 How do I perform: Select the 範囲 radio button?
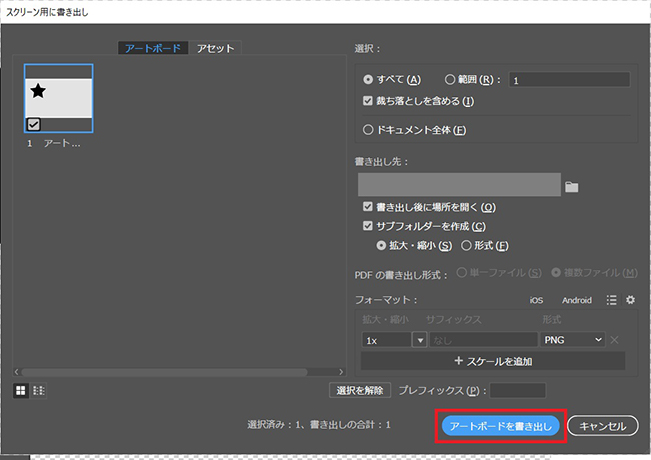pos(451,79)
